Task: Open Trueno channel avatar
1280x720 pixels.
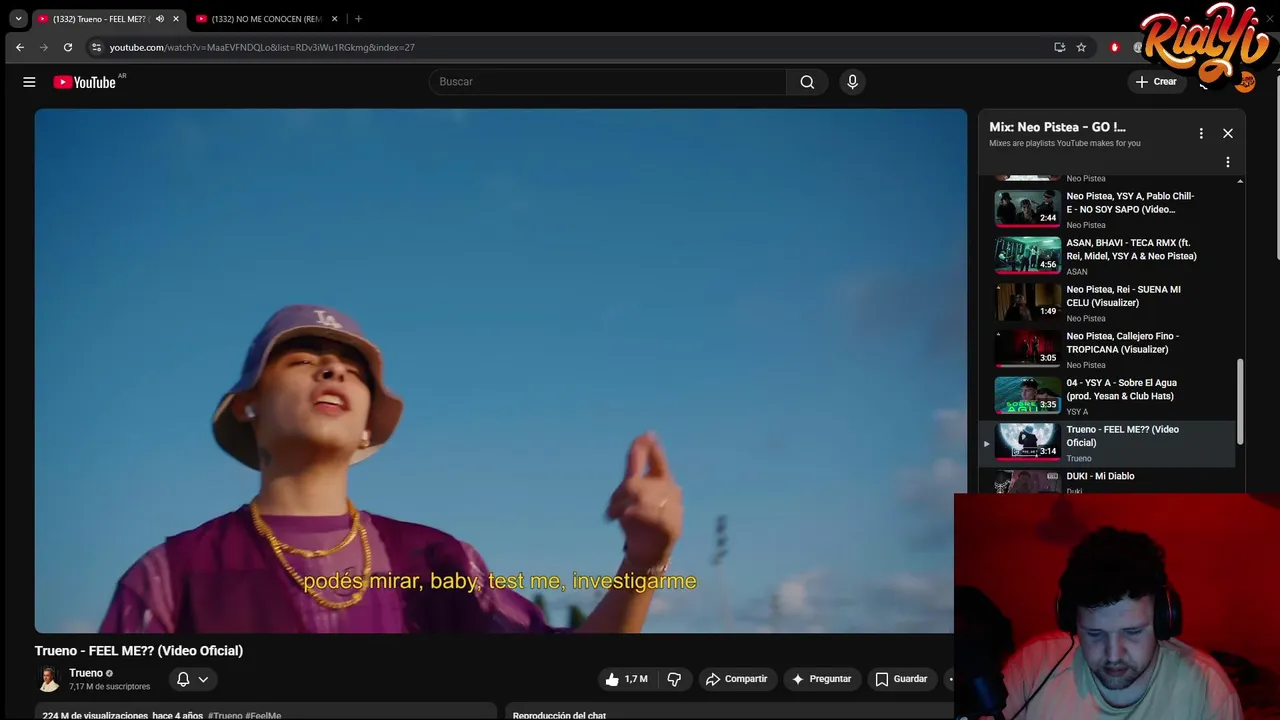Action: (x=48, y=679)
